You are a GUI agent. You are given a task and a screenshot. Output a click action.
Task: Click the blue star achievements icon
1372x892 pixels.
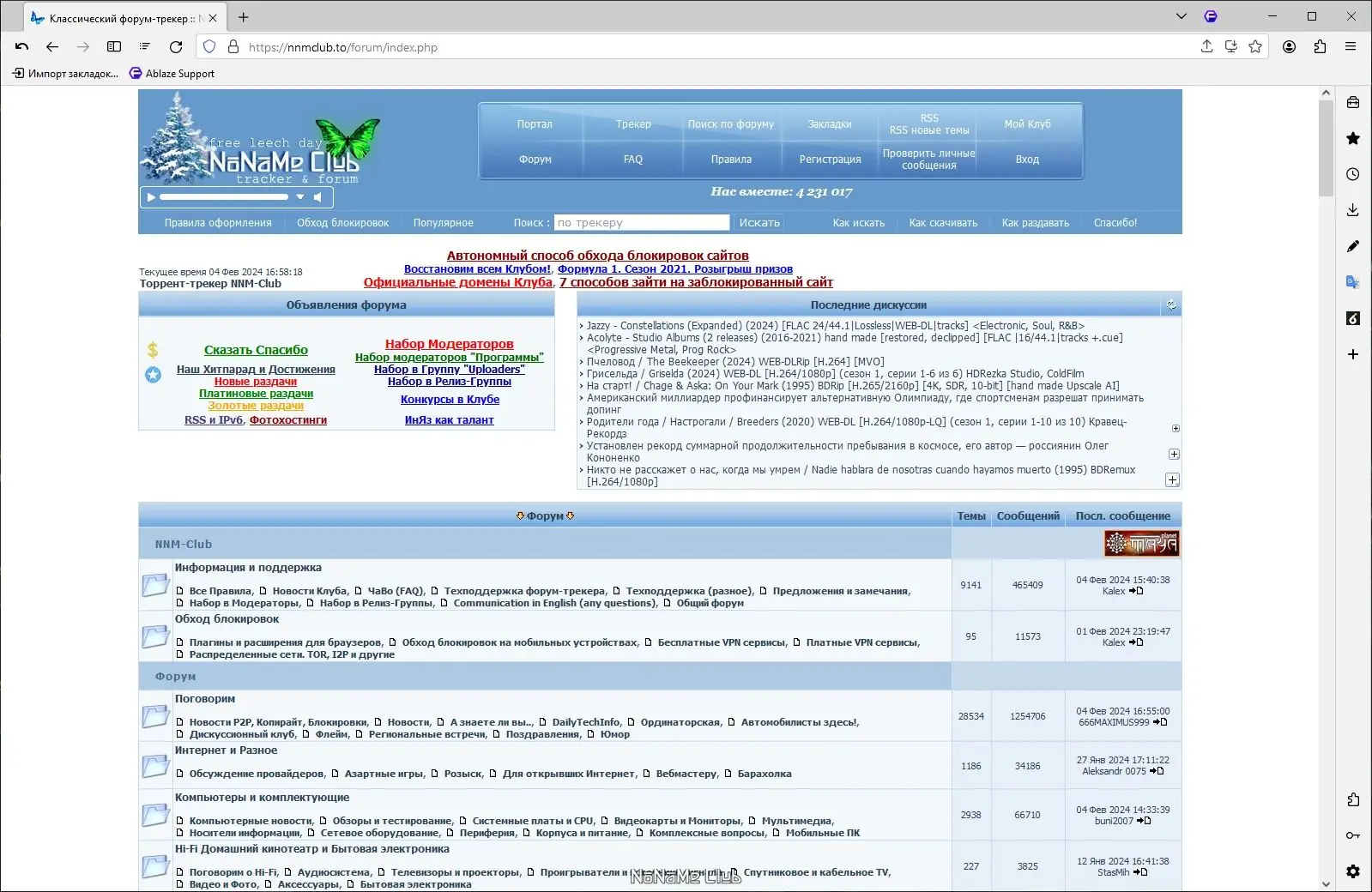tap(153, 375)
